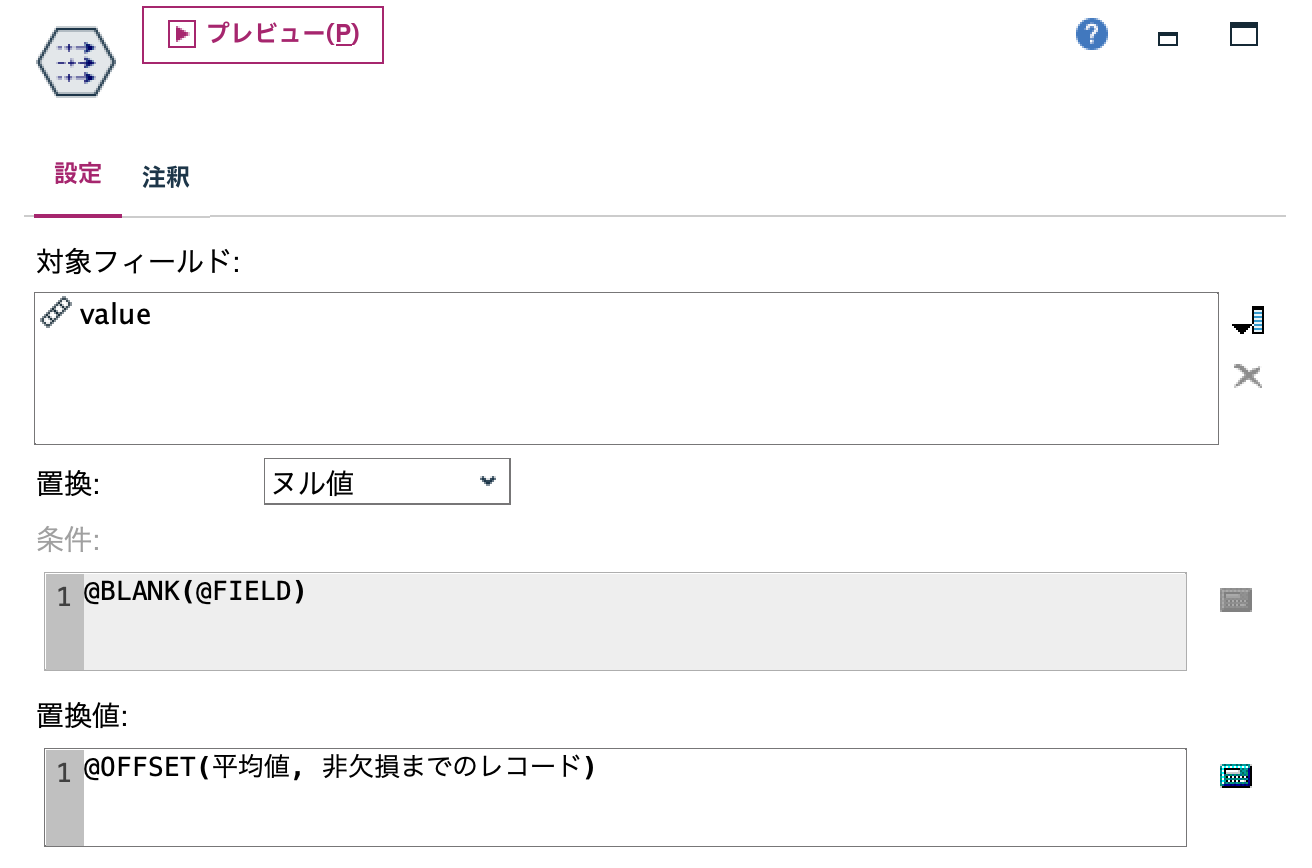Click the chain-link icon next to value
The image size is (1312, 868).
click(58, 313)
